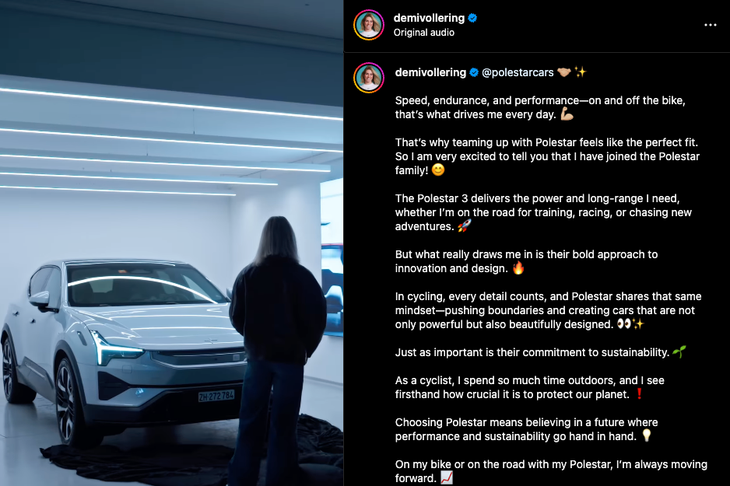The image size is (730, 486).
Task: Click the verified badge in the caption
Action: [474, 73]
